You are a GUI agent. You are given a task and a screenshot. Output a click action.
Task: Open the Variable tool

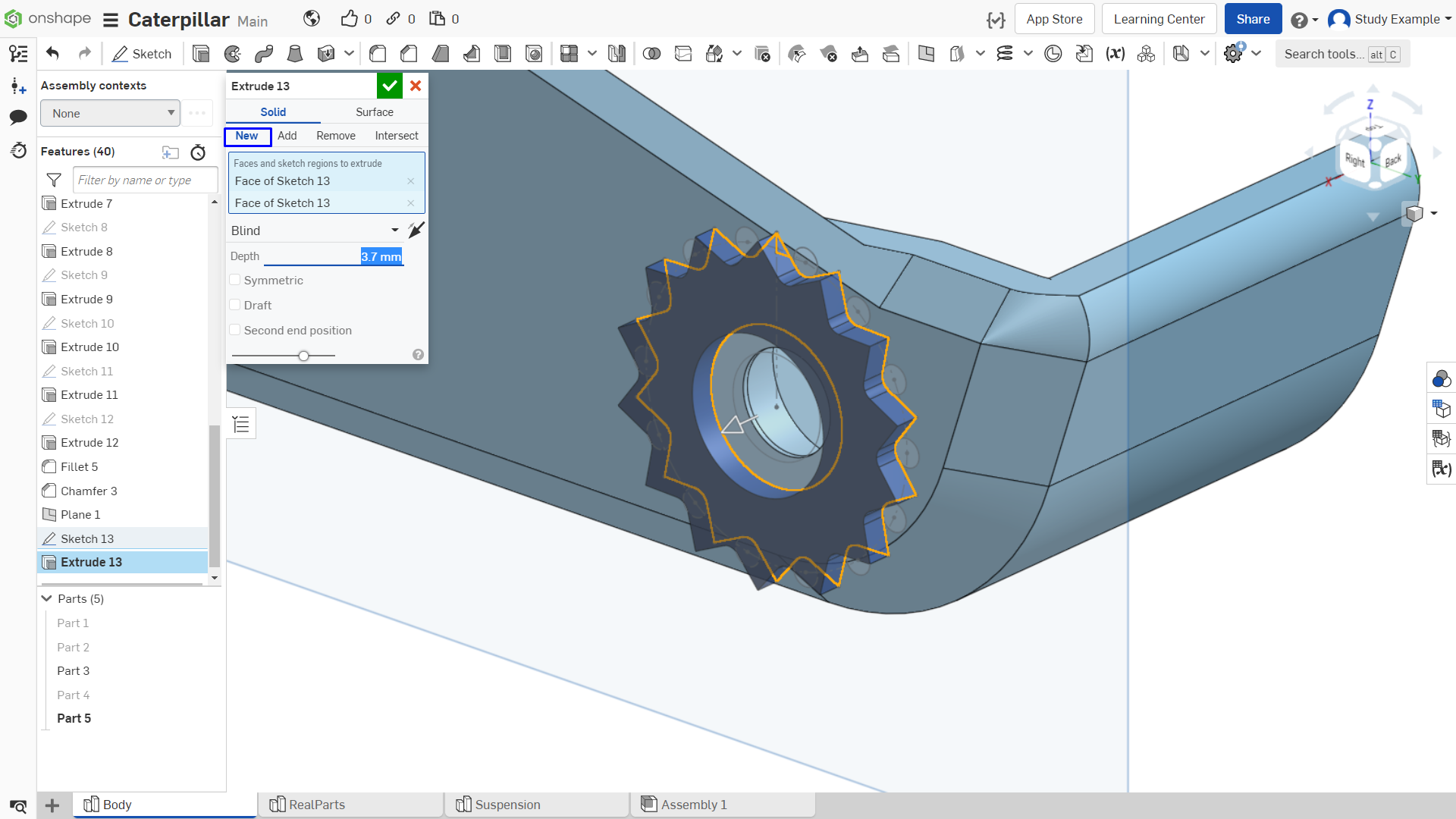click(x=1115, y=54)
